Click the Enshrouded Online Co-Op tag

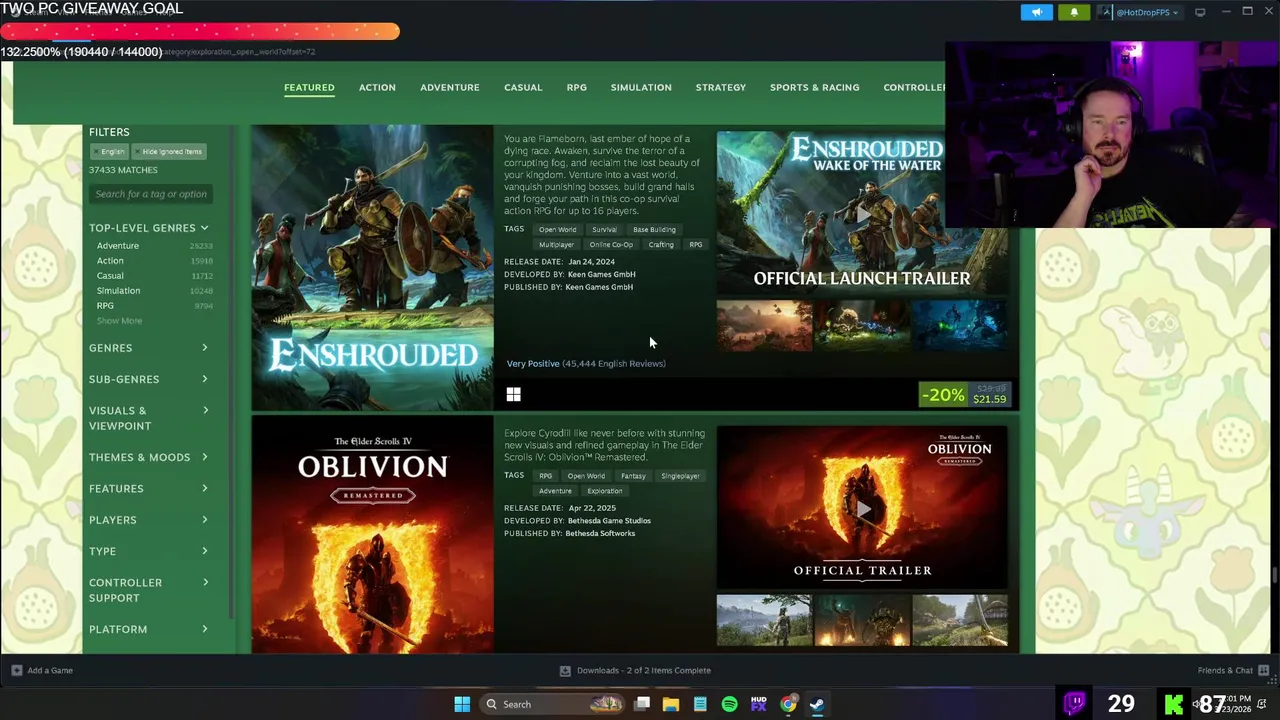(611, 245)
